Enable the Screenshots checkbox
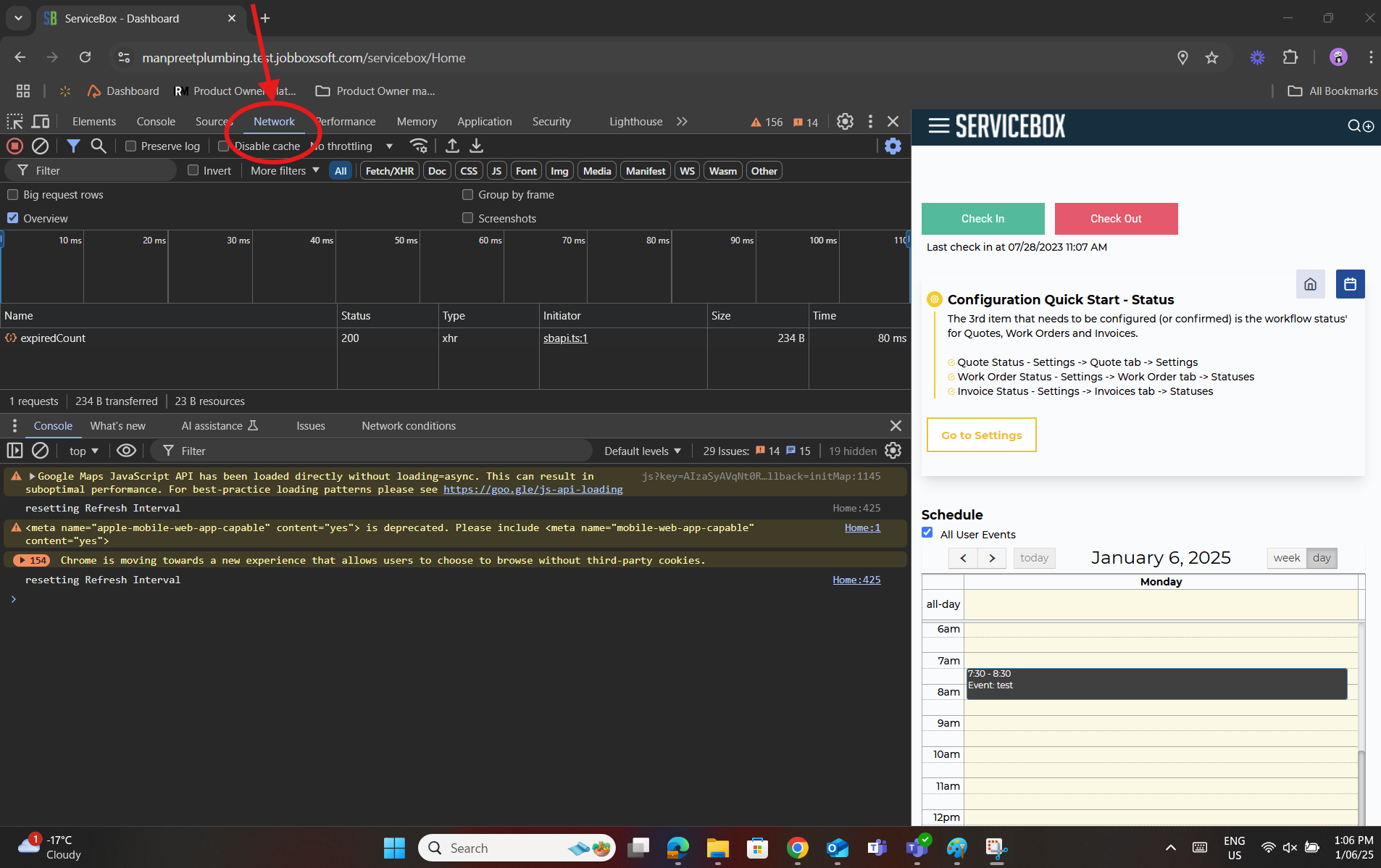Image resolution: width=1381 pixels, height=868 pixels. pyautogui.click(x=467, y=218)
